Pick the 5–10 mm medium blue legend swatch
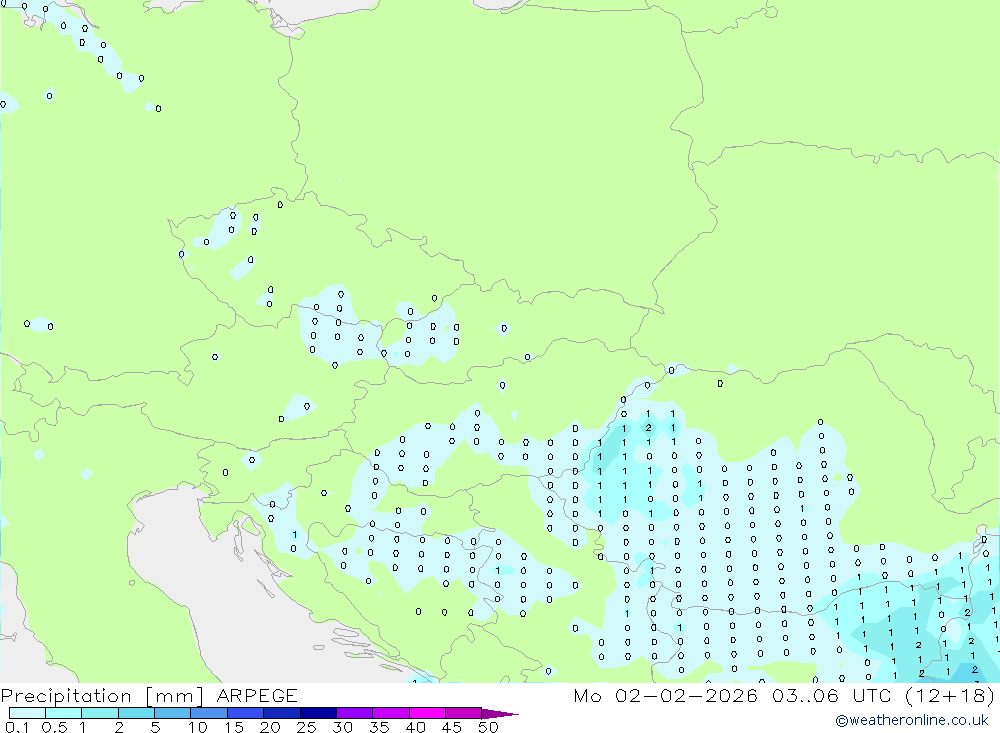 tap(173, 713)
